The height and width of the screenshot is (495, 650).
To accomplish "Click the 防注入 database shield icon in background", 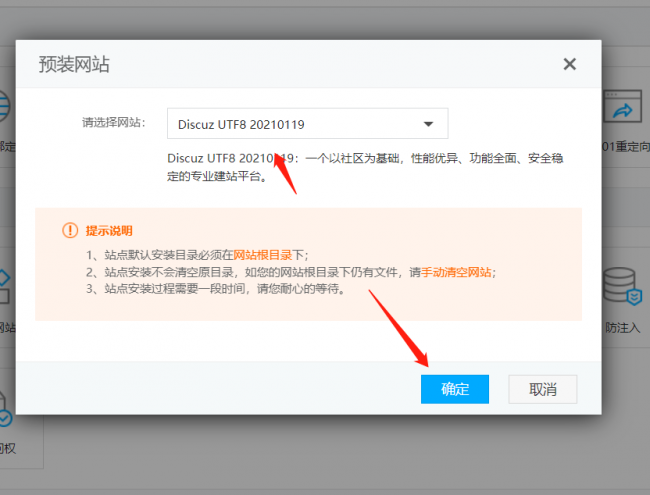I will click(623, 286).
